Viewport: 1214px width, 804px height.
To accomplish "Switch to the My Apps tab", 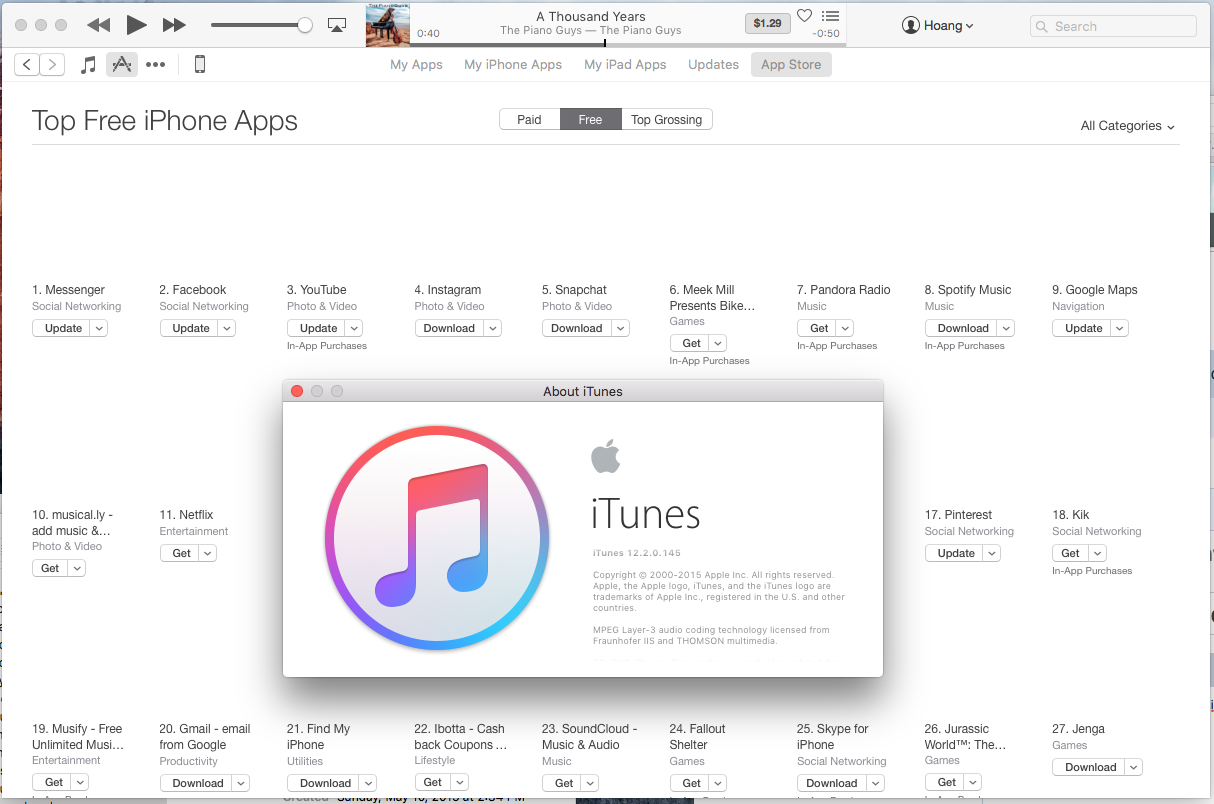I will 416,65.
